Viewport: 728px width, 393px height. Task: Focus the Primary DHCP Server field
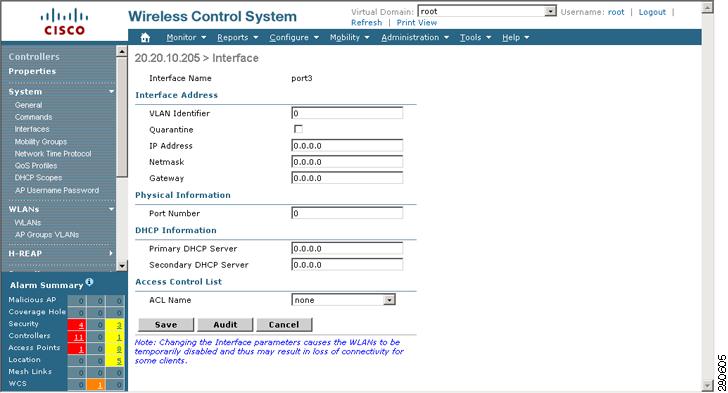347,249
